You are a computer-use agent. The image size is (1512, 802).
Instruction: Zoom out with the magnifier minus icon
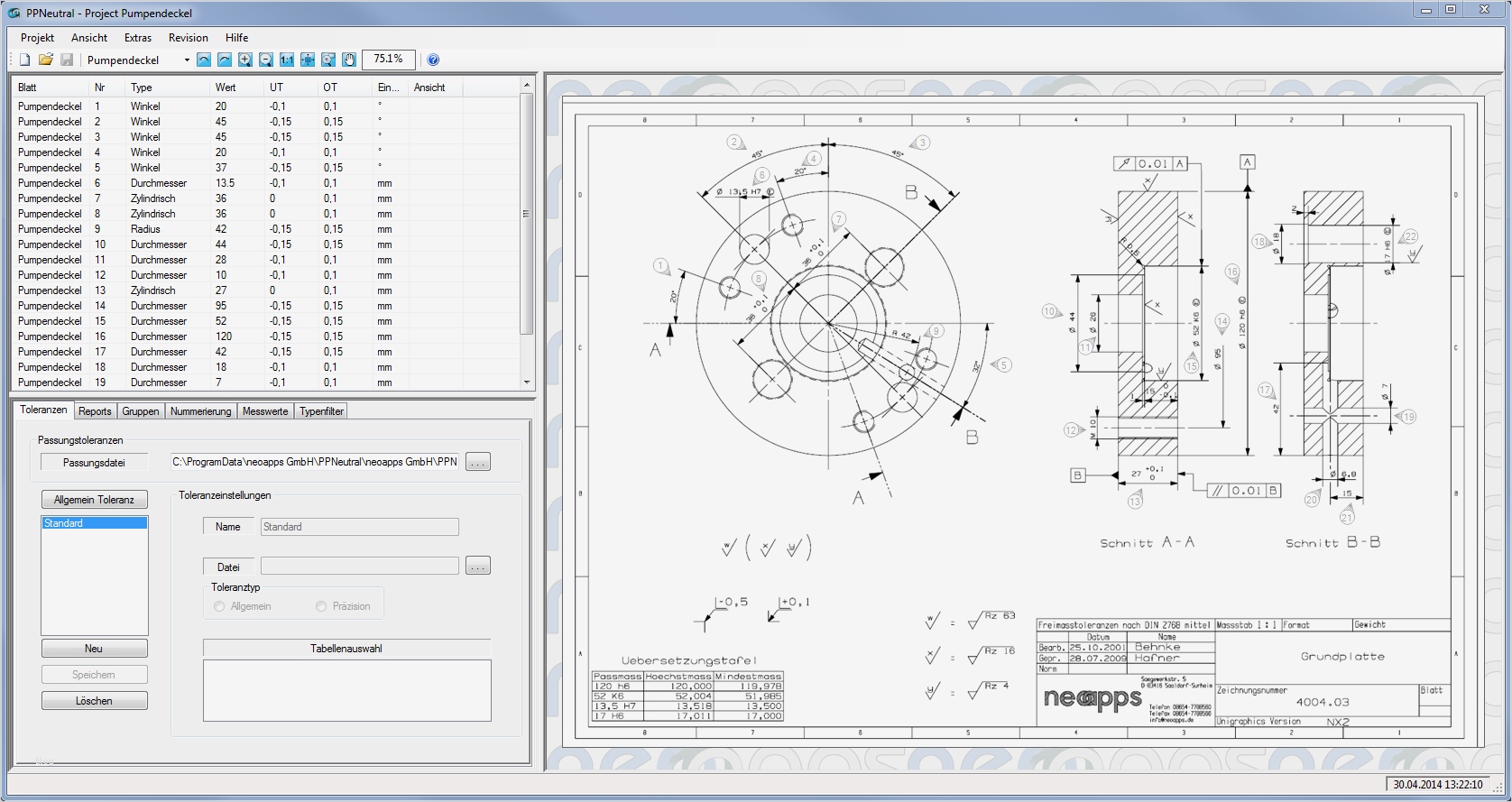click(266, 60)
